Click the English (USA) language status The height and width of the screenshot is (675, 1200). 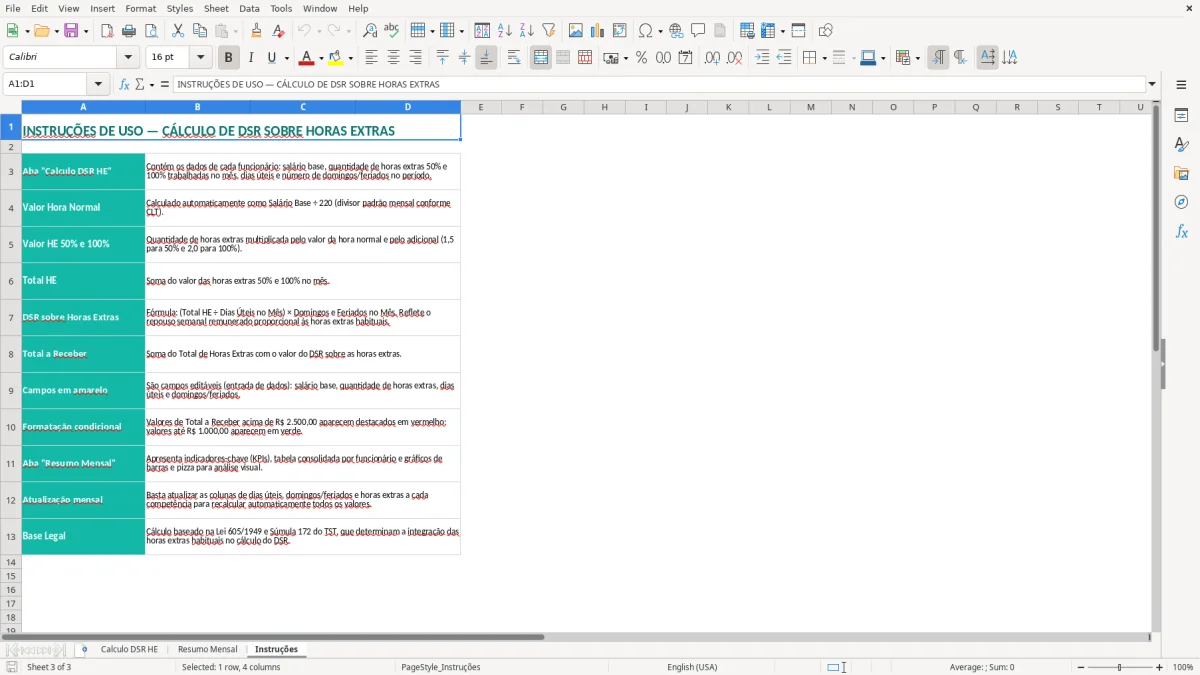click(692, 667)
